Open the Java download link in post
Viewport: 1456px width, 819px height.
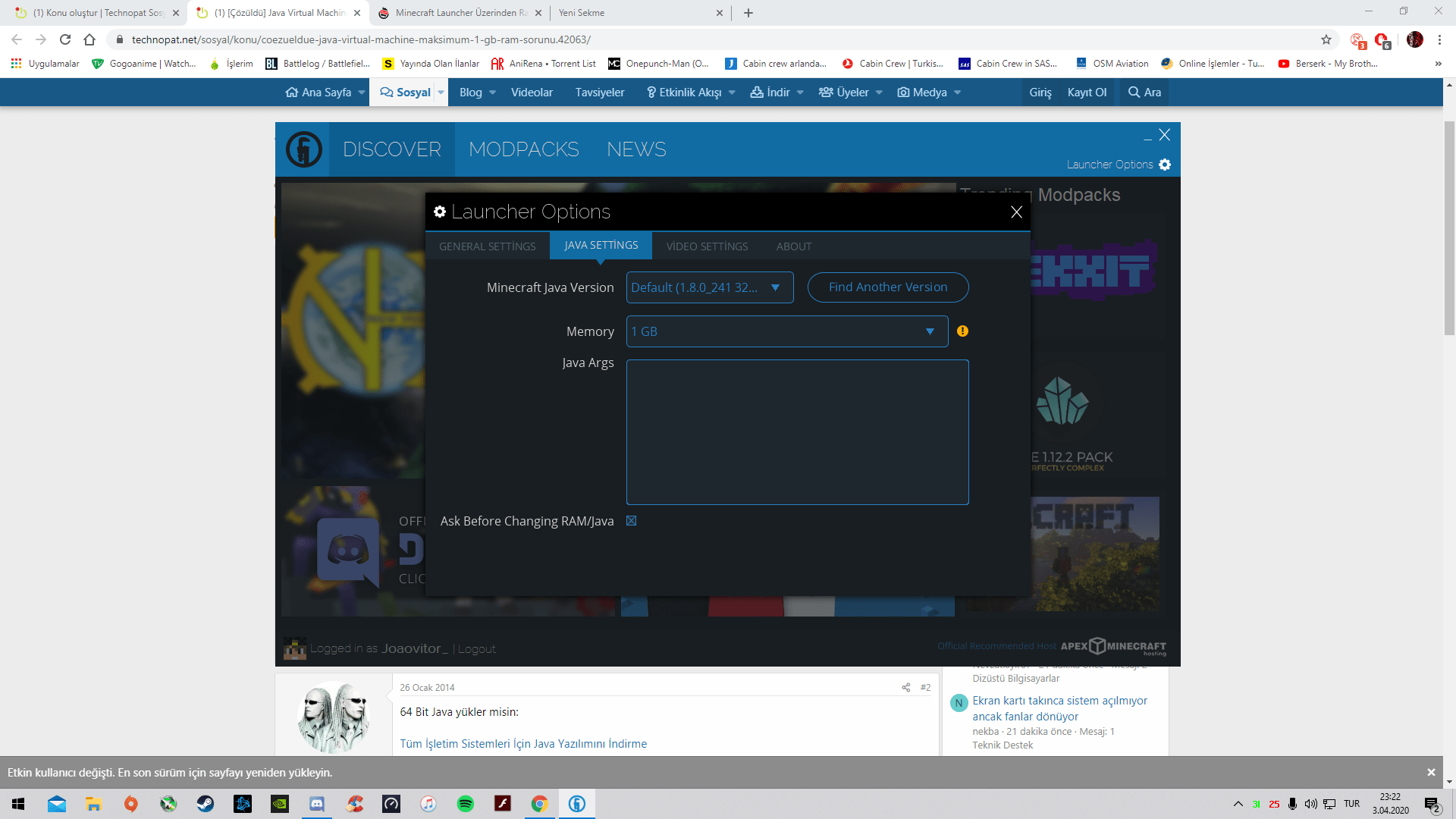(523, 744)
